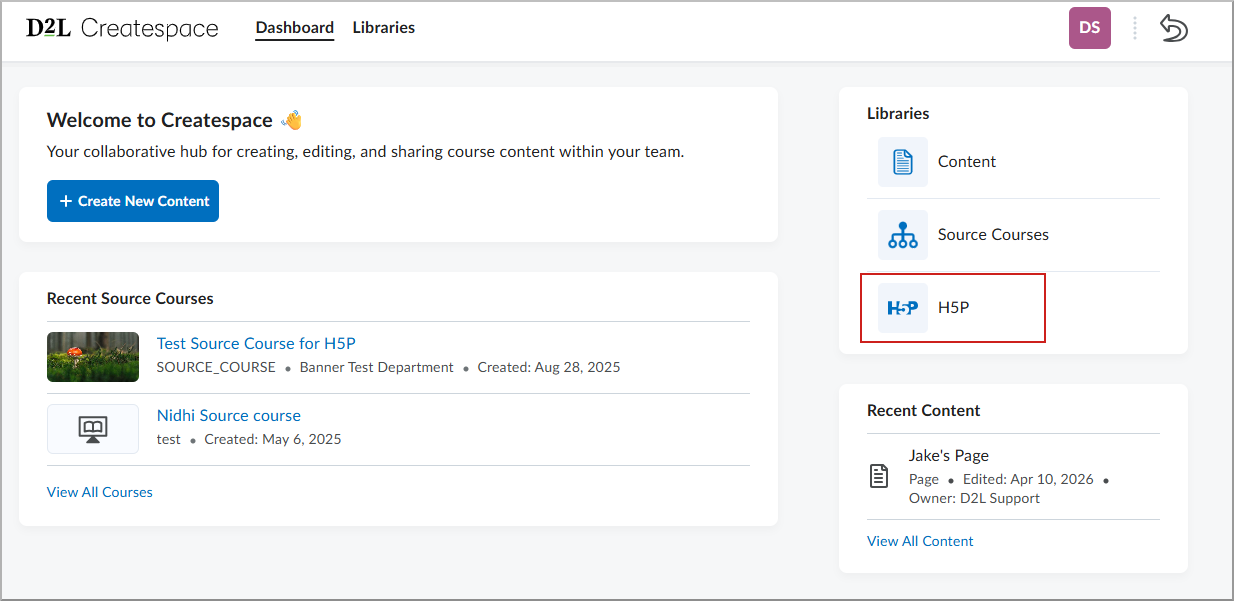Open Test Source Course for H5P link

coord(256,343)
